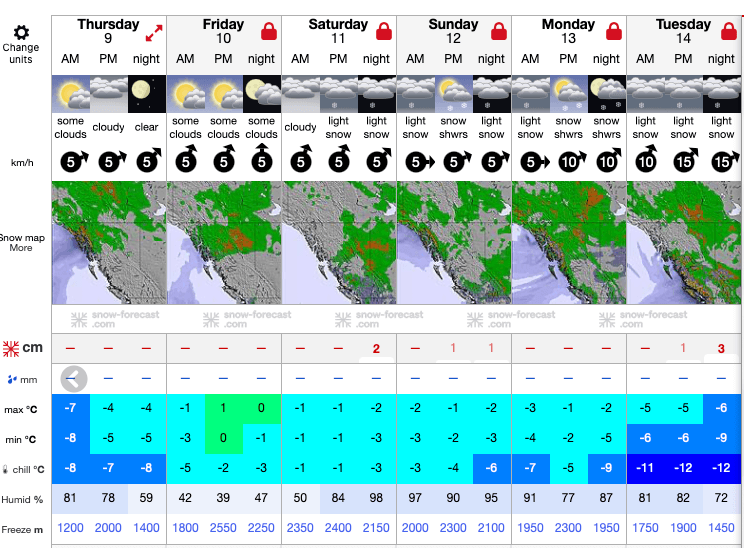Select the Thursday 9 day header
The image size is (744, 548).
pos(108,31)
